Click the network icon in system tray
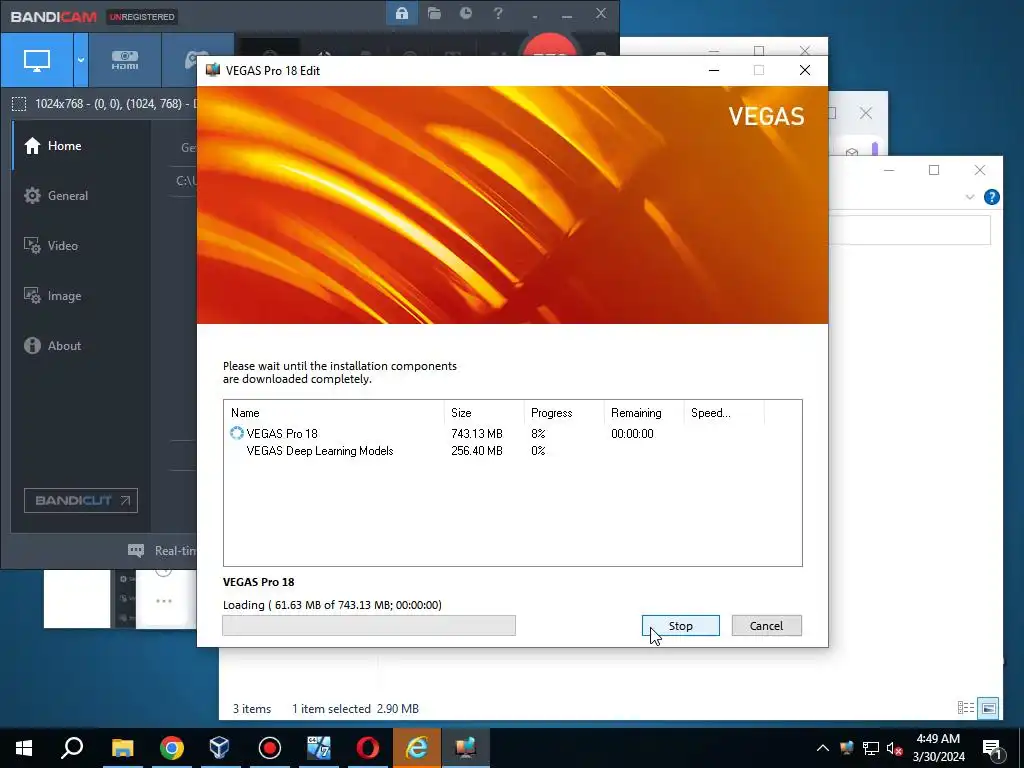This screenshot has height=768, width=1024. (x=871, y=748)
